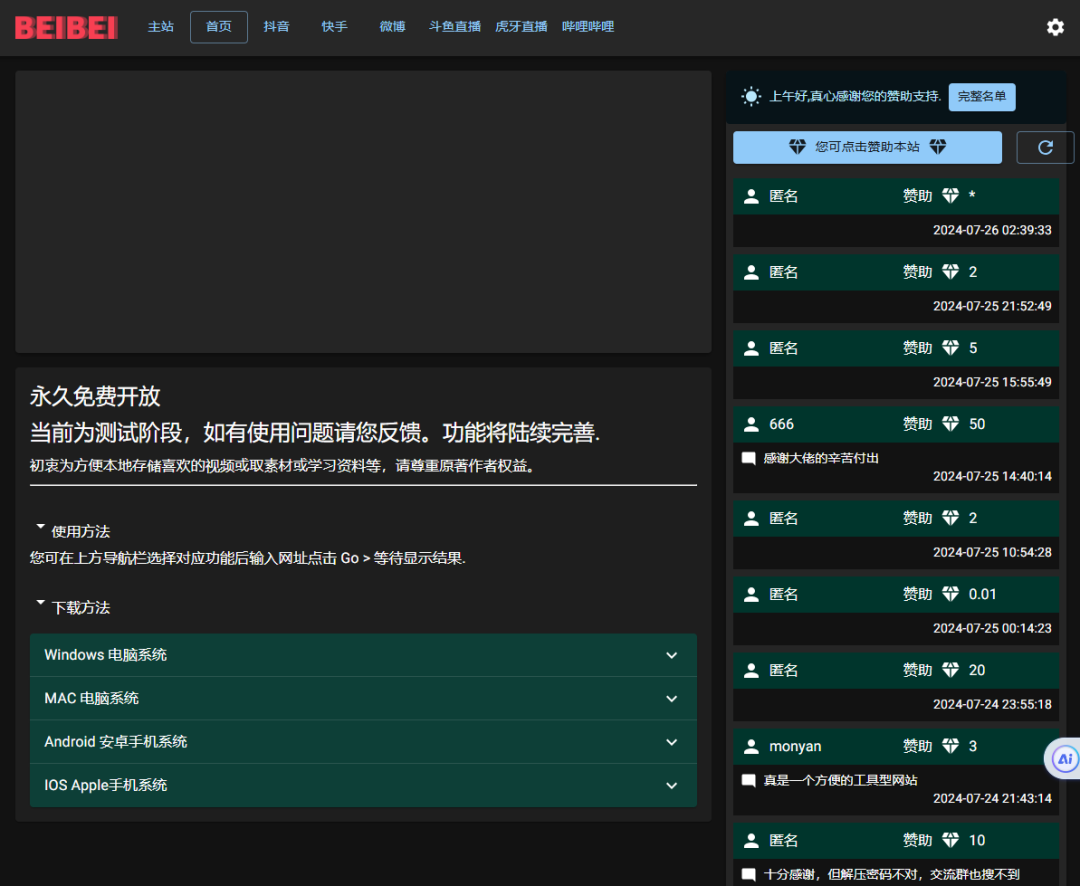The height and width of the screenshot is (886, 1080).
Task: Click comment bubble icon beside 感谢大佬的辛苦付出
Action: pyautogui.click(x=748, y=458)
